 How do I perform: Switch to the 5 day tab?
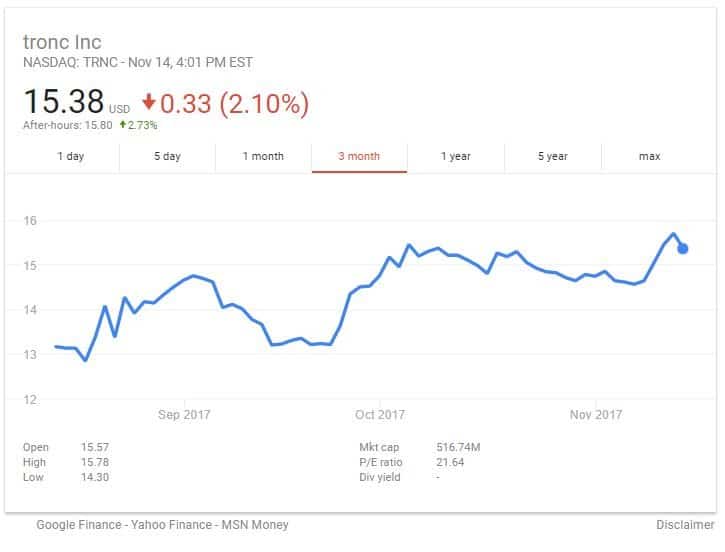click(167, 156)
